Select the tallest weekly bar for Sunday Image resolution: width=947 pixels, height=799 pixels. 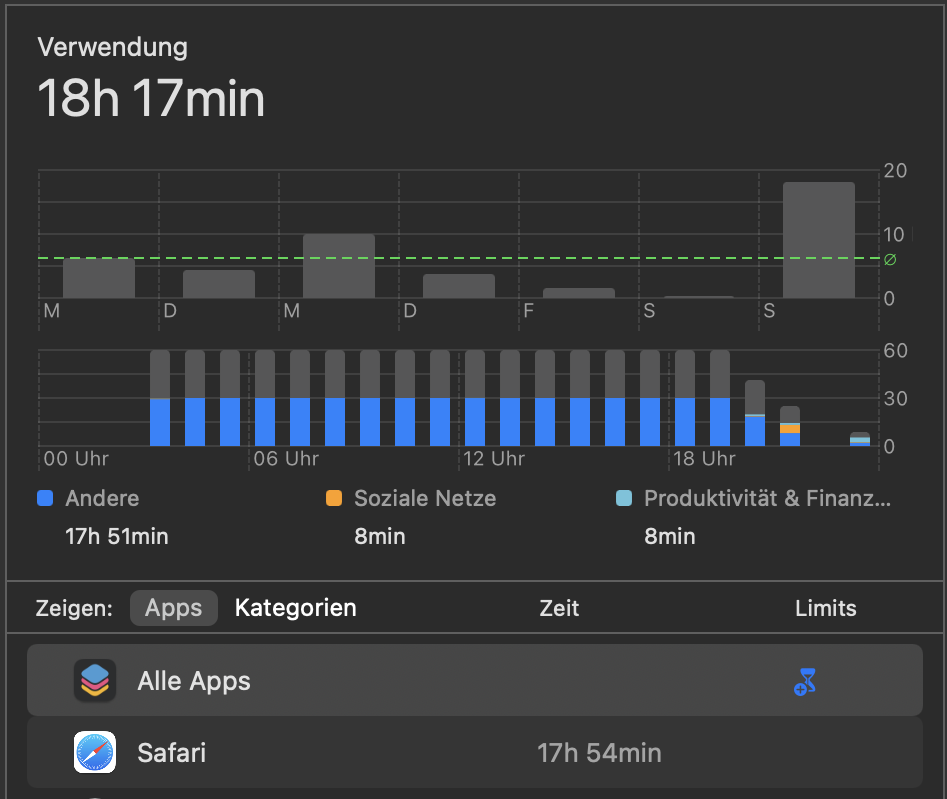pos(818,240)
